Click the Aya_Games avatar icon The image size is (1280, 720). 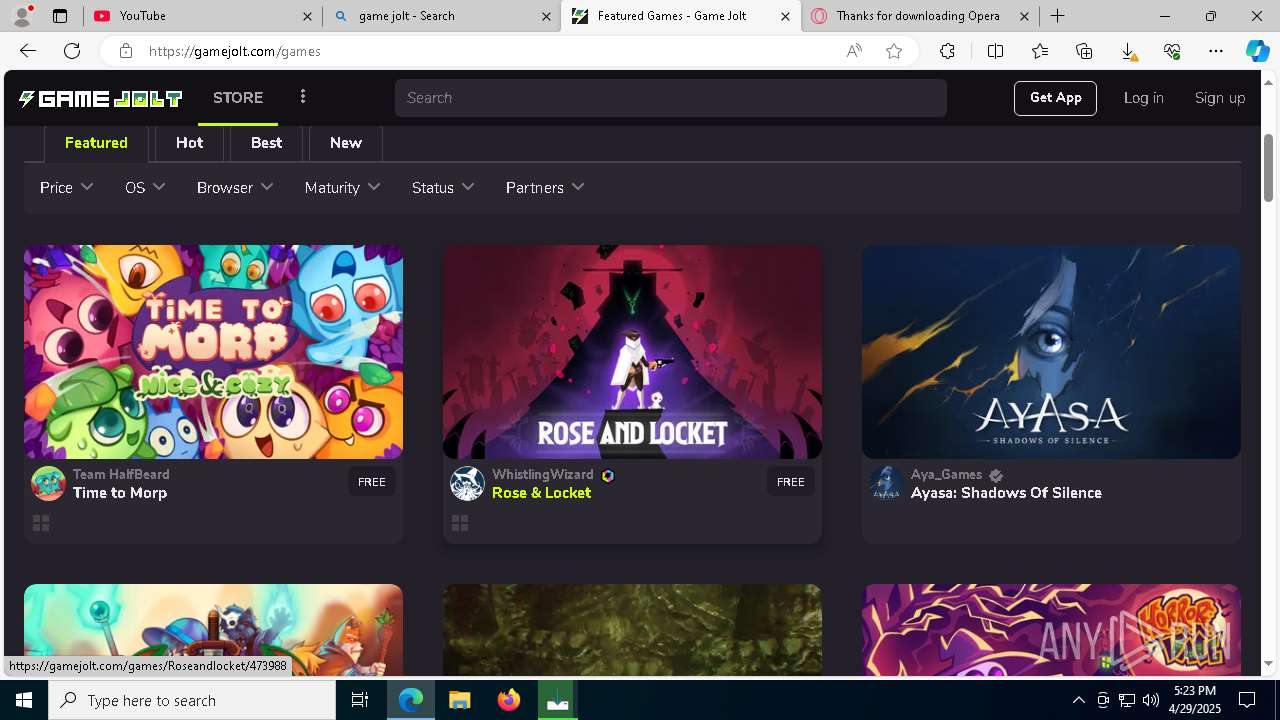(886, 483)
